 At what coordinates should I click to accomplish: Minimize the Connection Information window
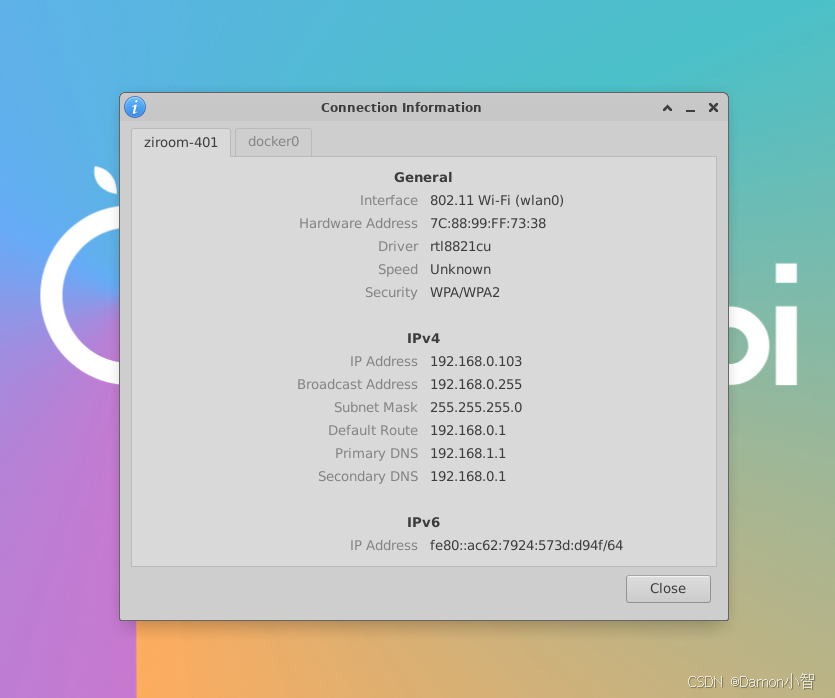pos(690,108)
